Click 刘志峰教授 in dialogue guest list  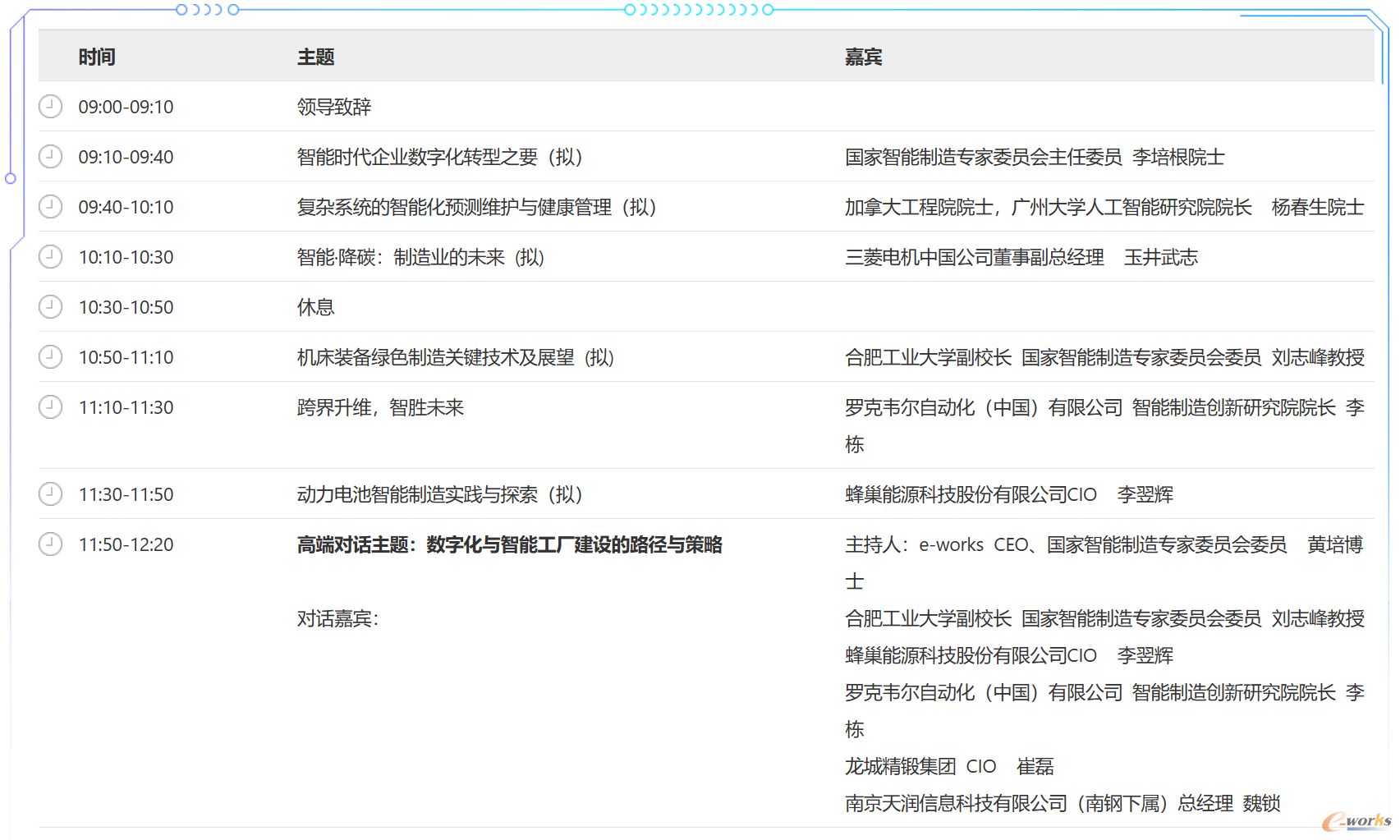(1104, 618)
